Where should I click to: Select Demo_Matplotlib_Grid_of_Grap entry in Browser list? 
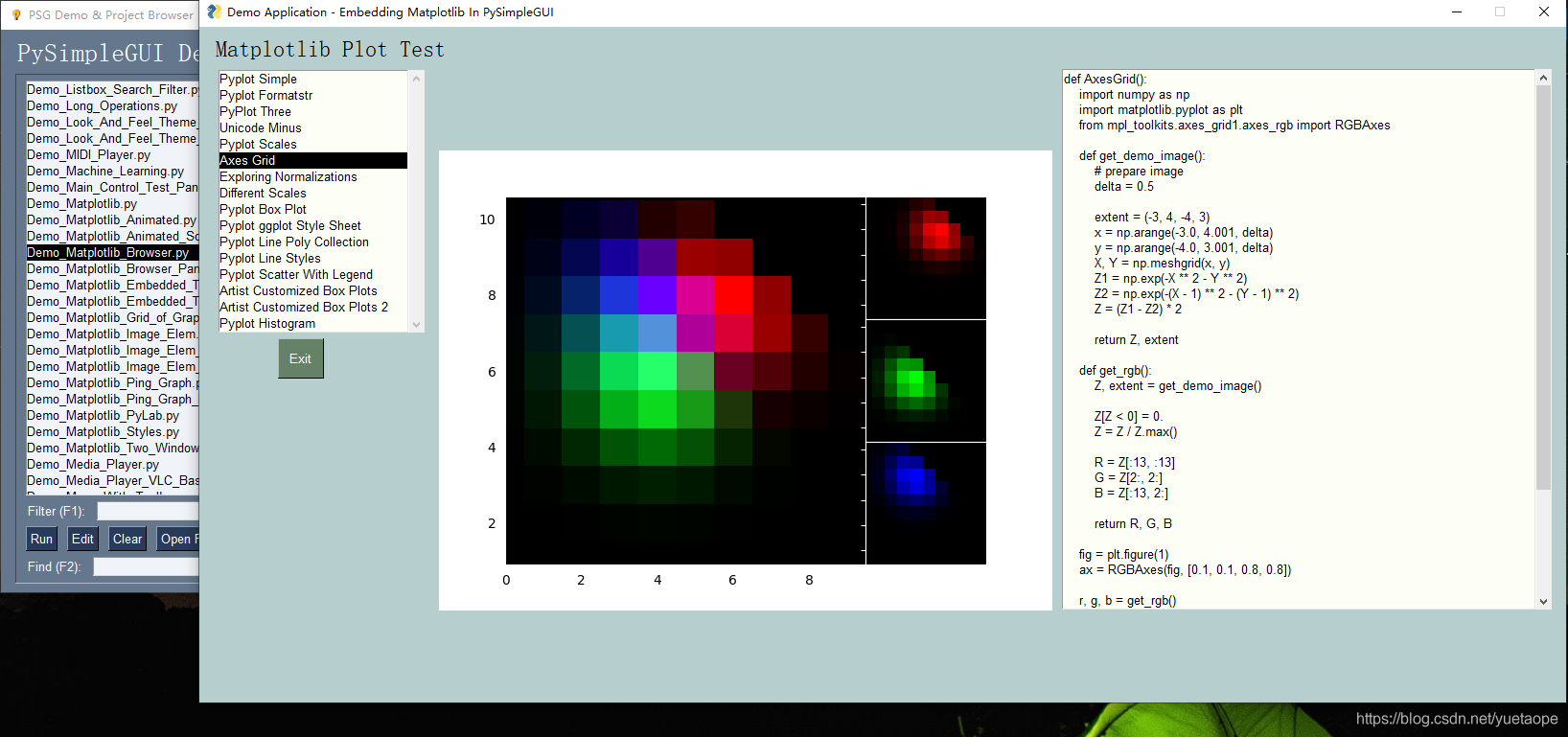click(112, 317)
